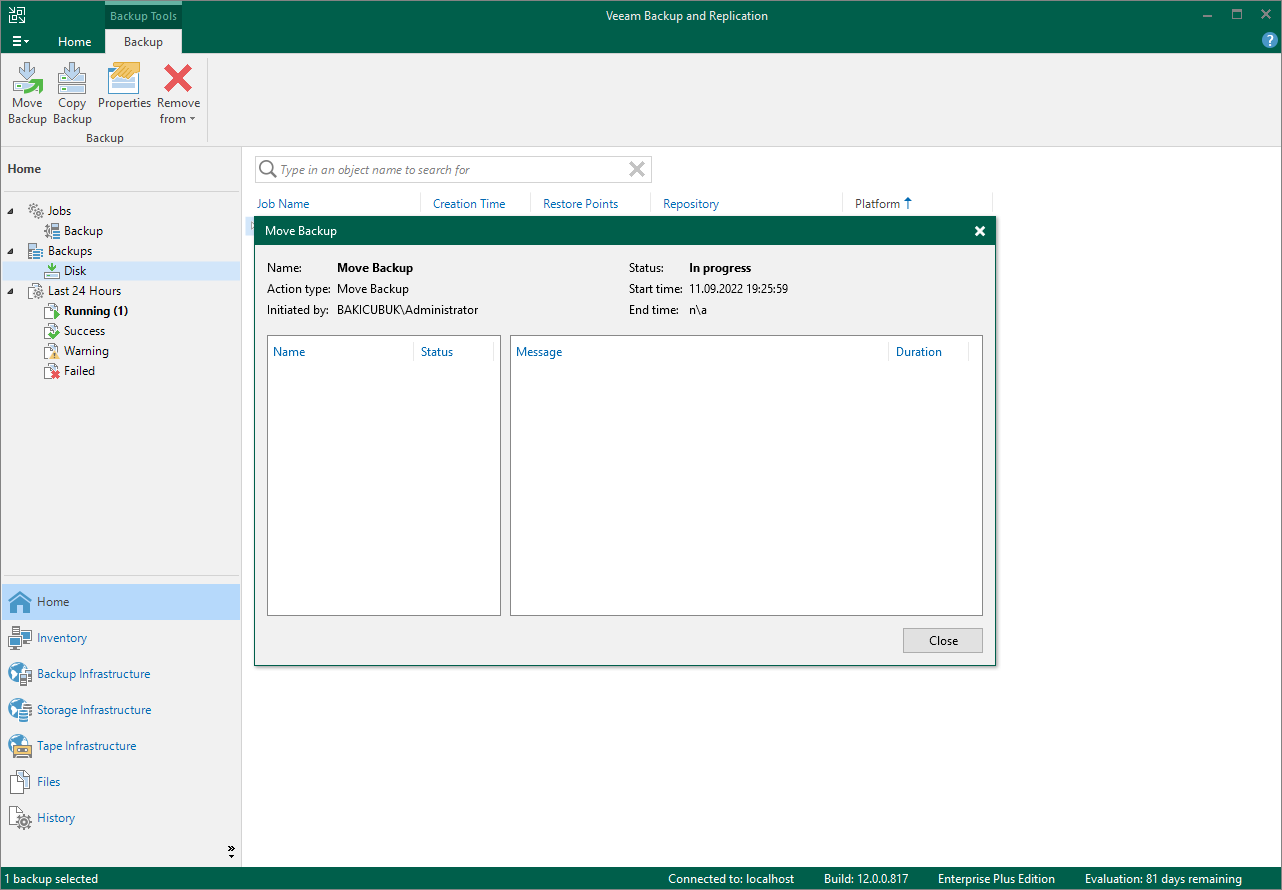Open Failed sessions node
This screenshot has height=890, width=1282.
click(79, 371)
